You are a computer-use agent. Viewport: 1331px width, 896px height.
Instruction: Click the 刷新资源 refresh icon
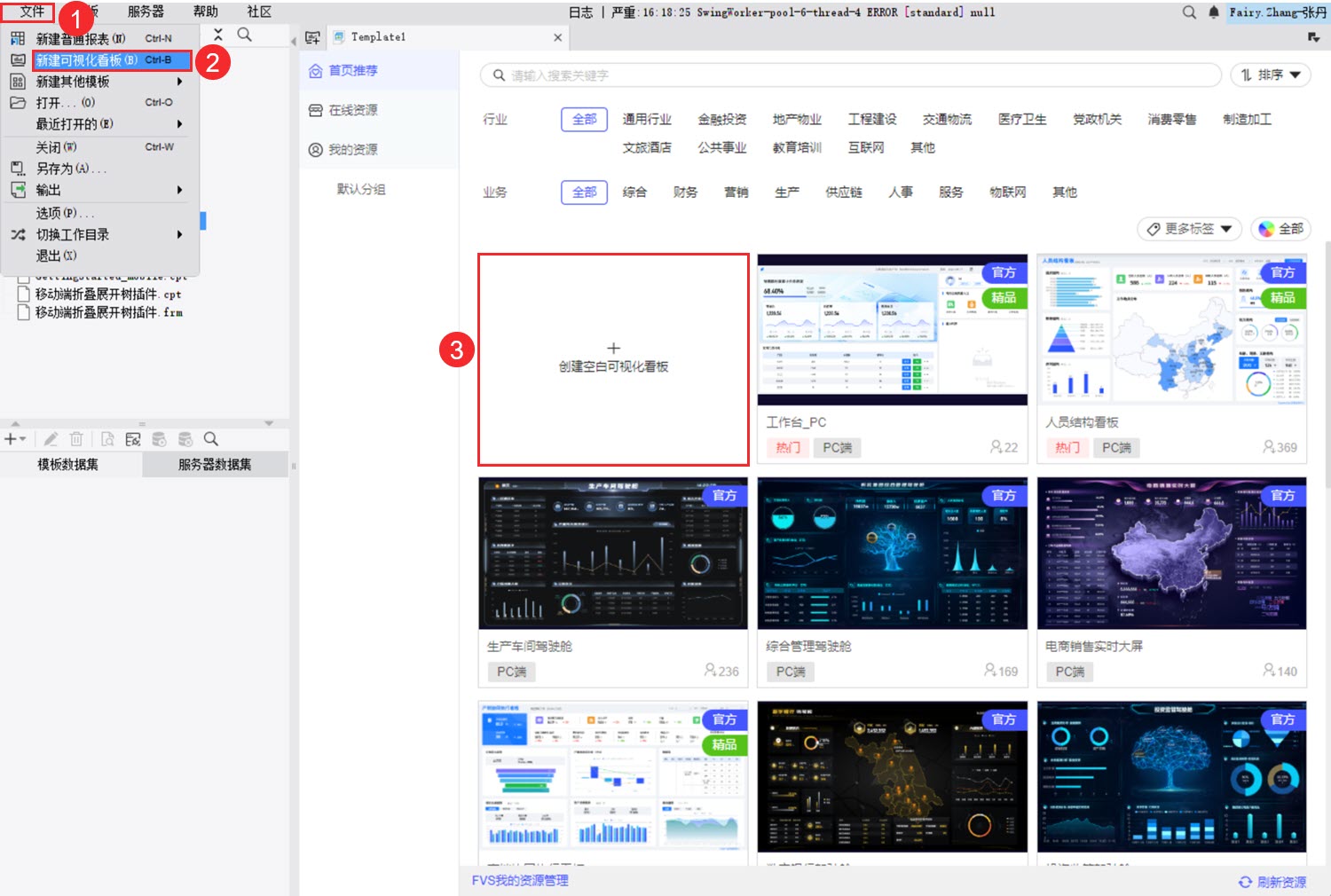1245,882
